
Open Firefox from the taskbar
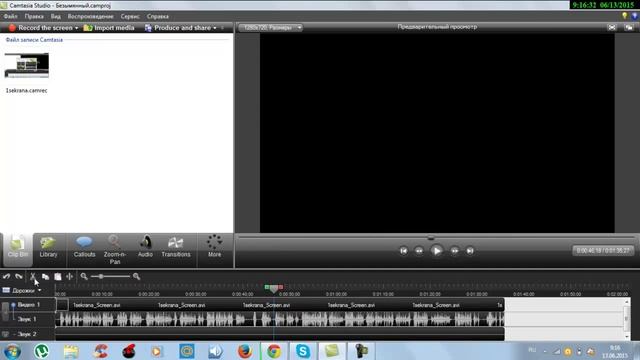[x=244, y=351]
